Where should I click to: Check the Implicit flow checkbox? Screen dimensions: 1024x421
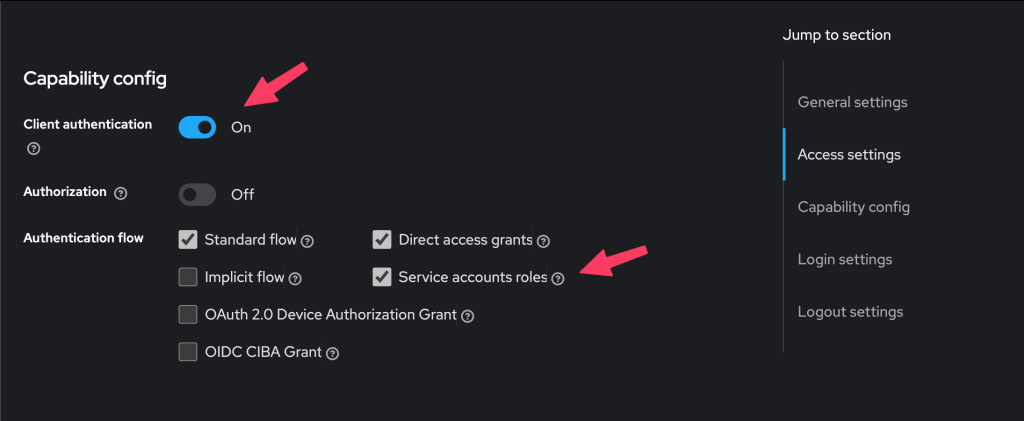(x=188, y=277)
